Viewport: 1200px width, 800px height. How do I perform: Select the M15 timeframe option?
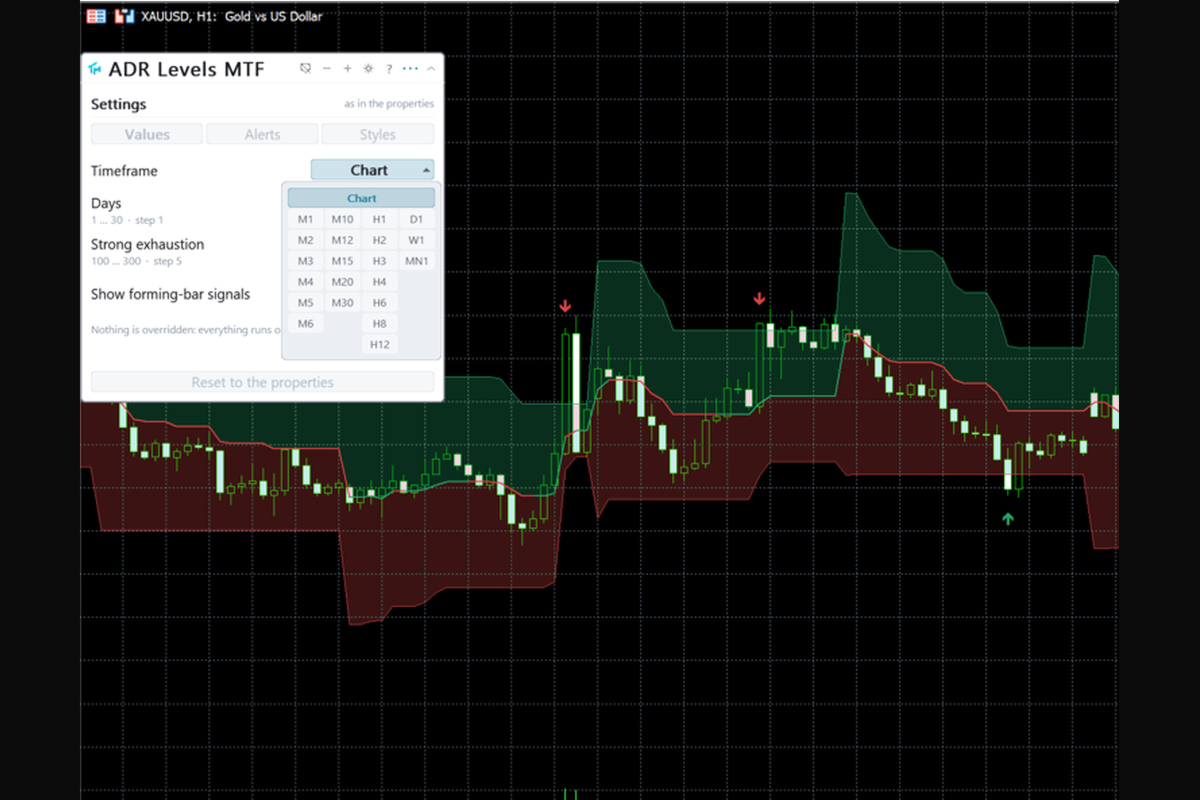click(343, 261)
